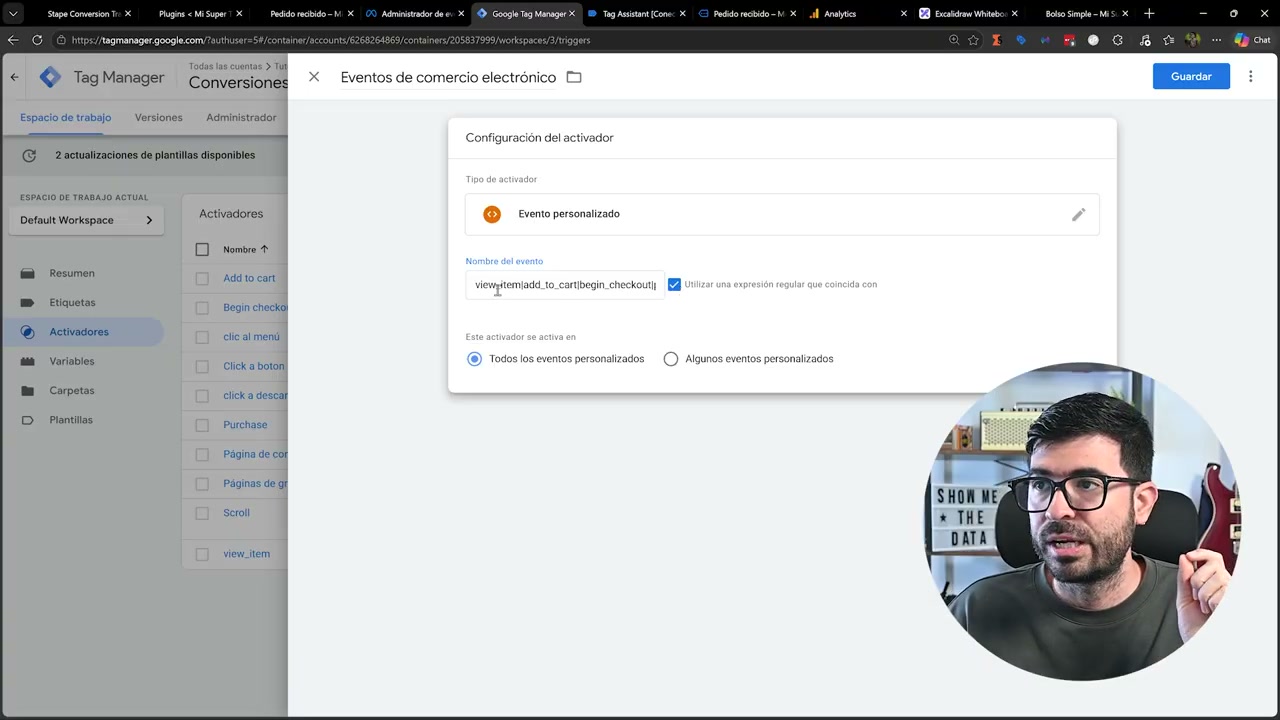Close the trigger configuration panel with X
The height and width of the screenshot is (720, 1280).
[314, 77]
